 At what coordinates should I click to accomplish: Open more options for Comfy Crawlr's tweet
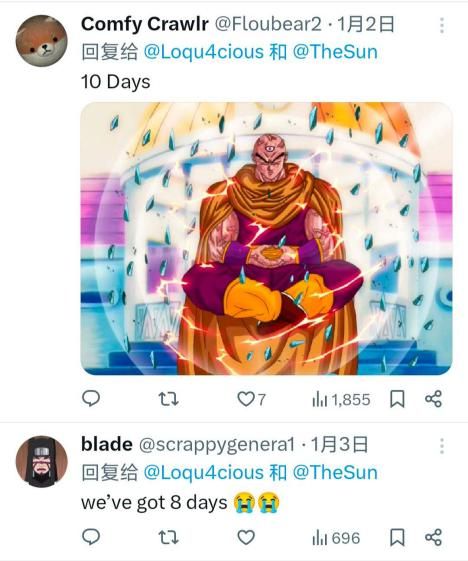point(442,25)
